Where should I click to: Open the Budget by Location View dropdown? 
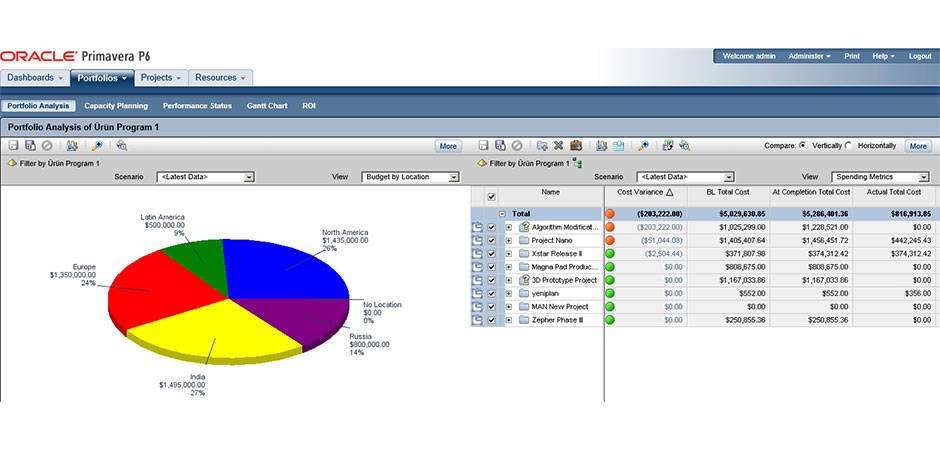[410, 177]
